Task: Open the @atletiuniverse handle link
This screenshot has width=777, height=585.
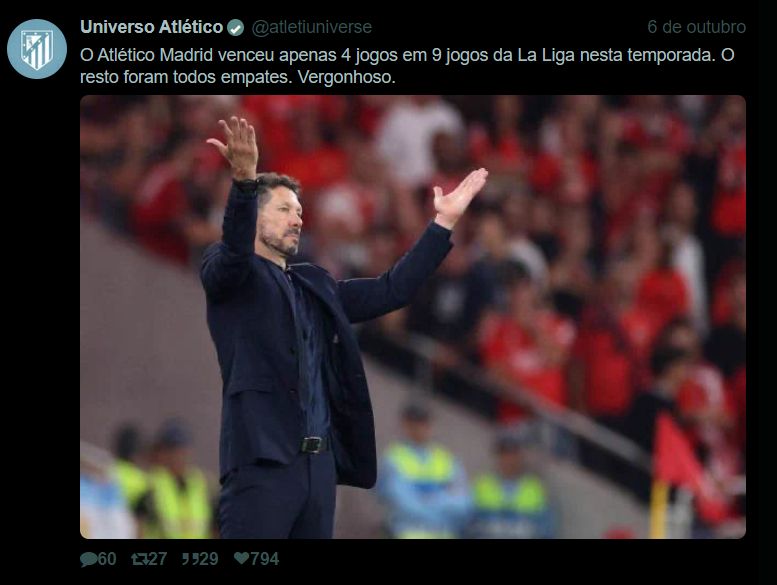Action: click(312, 27)
